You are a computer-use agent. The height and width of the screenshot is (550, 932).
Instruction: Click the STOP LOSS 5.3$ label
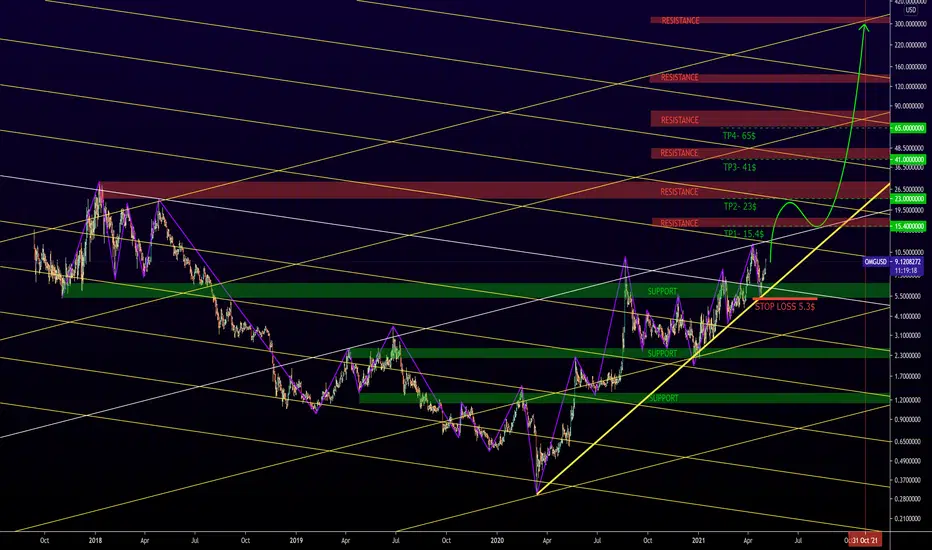point(785,307)
